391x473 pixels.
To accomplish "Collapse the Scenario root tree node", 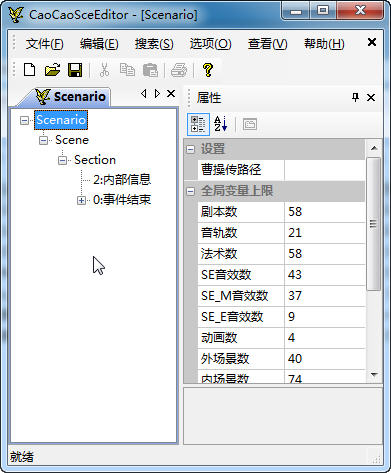I will [x=24, y=120].
